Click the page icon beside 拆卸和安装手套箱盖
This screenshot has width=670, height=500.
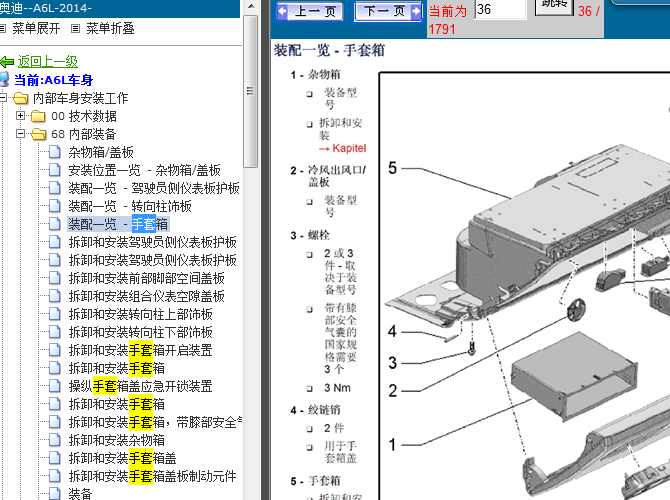click(x=54, y=457)
